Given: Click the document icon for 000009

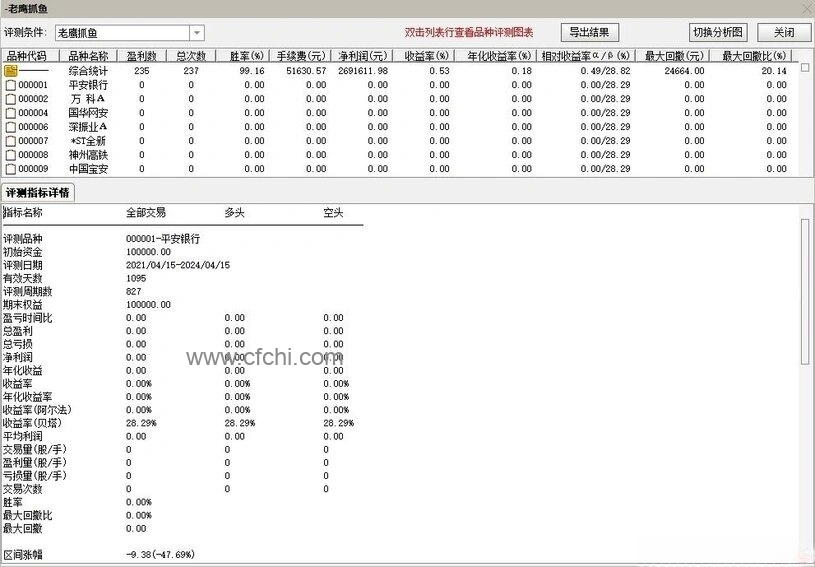Looking at the screenshot, I should pyautogui.click(x=10, y=169).
